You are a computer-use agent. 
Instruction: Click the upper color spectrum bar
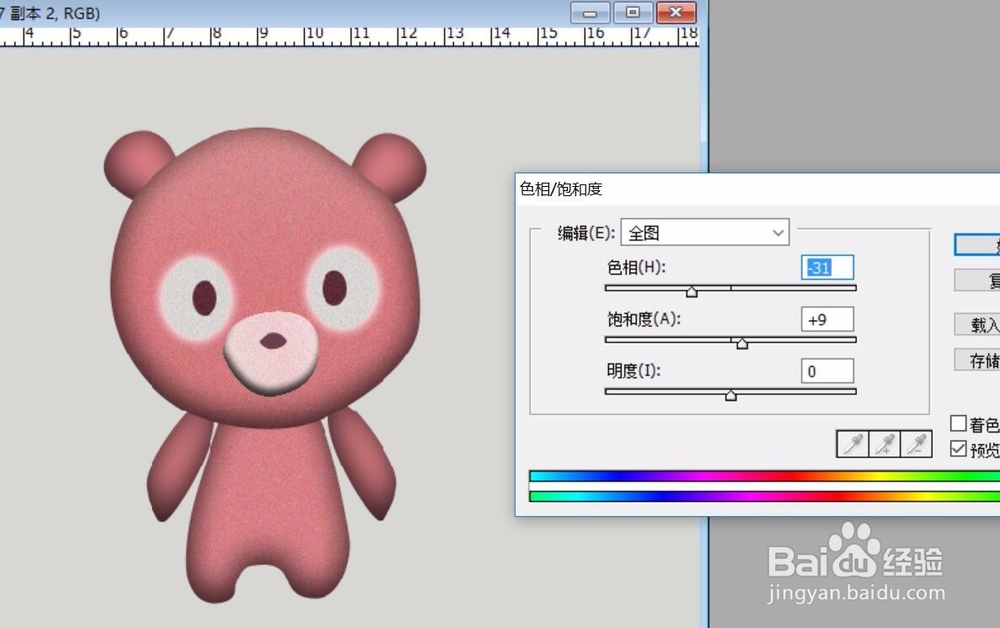(750, 476)
